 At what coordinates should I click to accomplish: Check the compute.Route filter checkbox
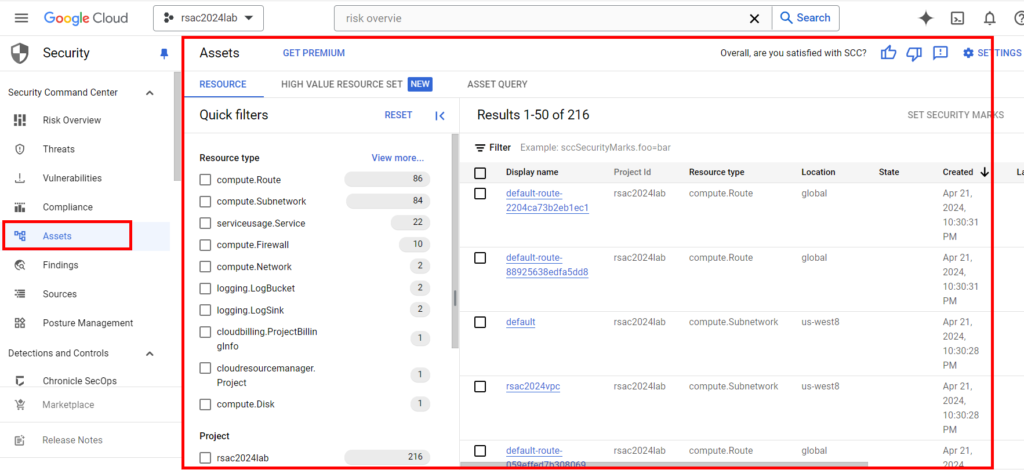tap(205, 180)
